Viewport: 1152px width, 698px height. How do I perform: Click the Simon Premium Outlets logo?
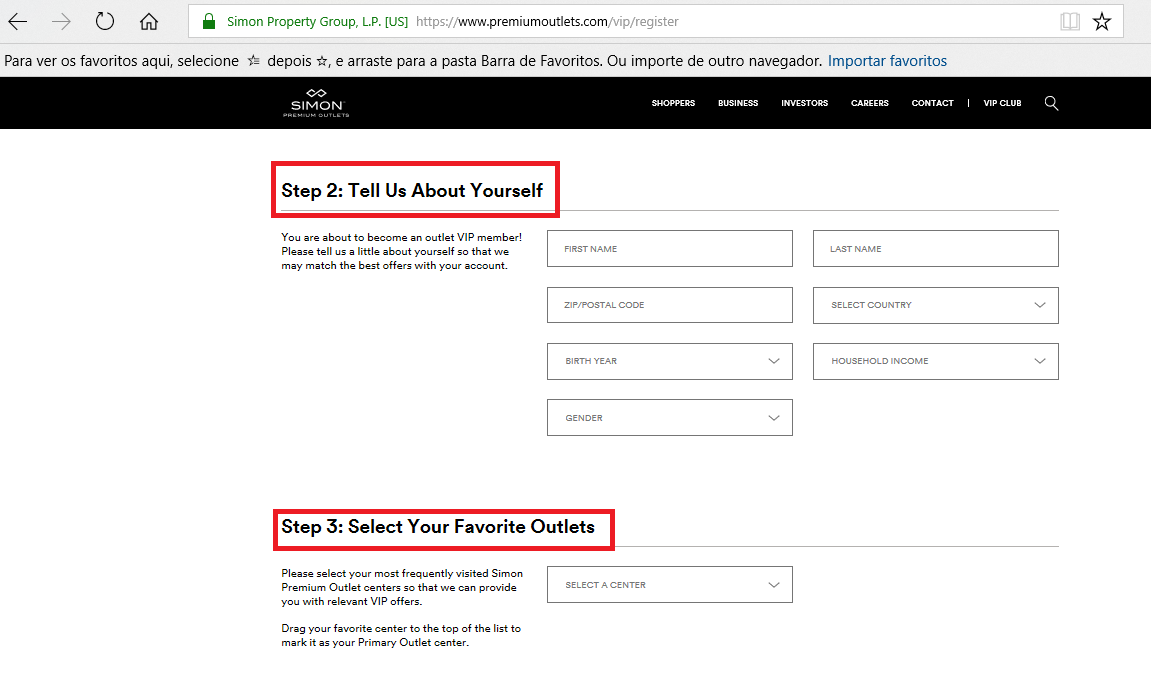[316, 103]
